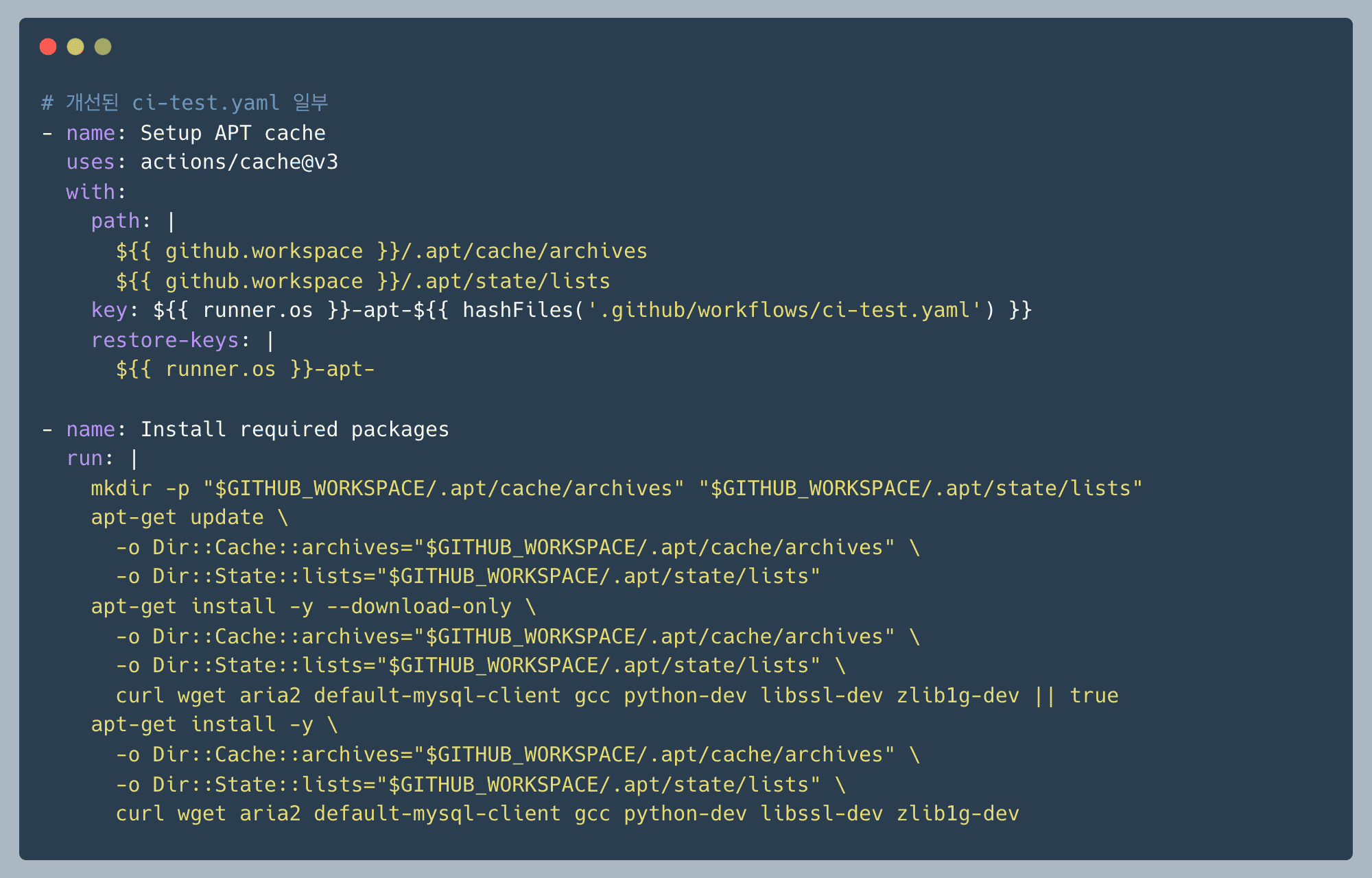Viewport: 1372px width, 878px height.
Task: Click the "run" key
Action: pyautogui.click(x=84, y=459)
